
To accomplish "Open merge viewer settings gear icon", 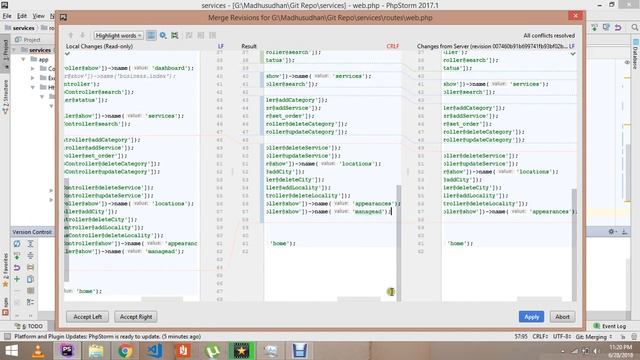I will point(163,36).
